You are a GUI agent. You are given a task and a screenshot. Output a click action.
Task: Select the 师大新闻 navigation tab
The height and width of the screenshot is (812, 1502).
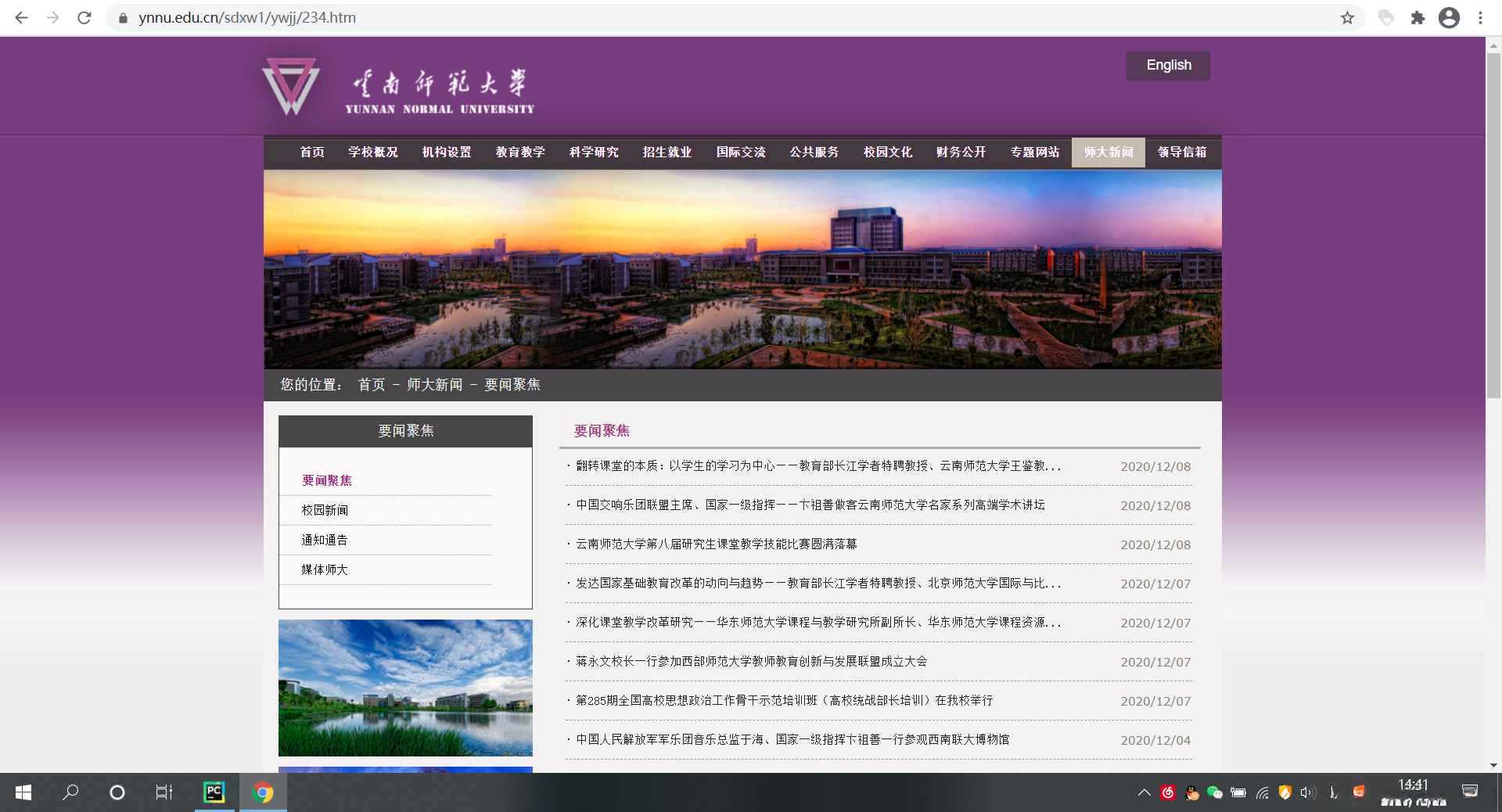tap(1109, 153)
